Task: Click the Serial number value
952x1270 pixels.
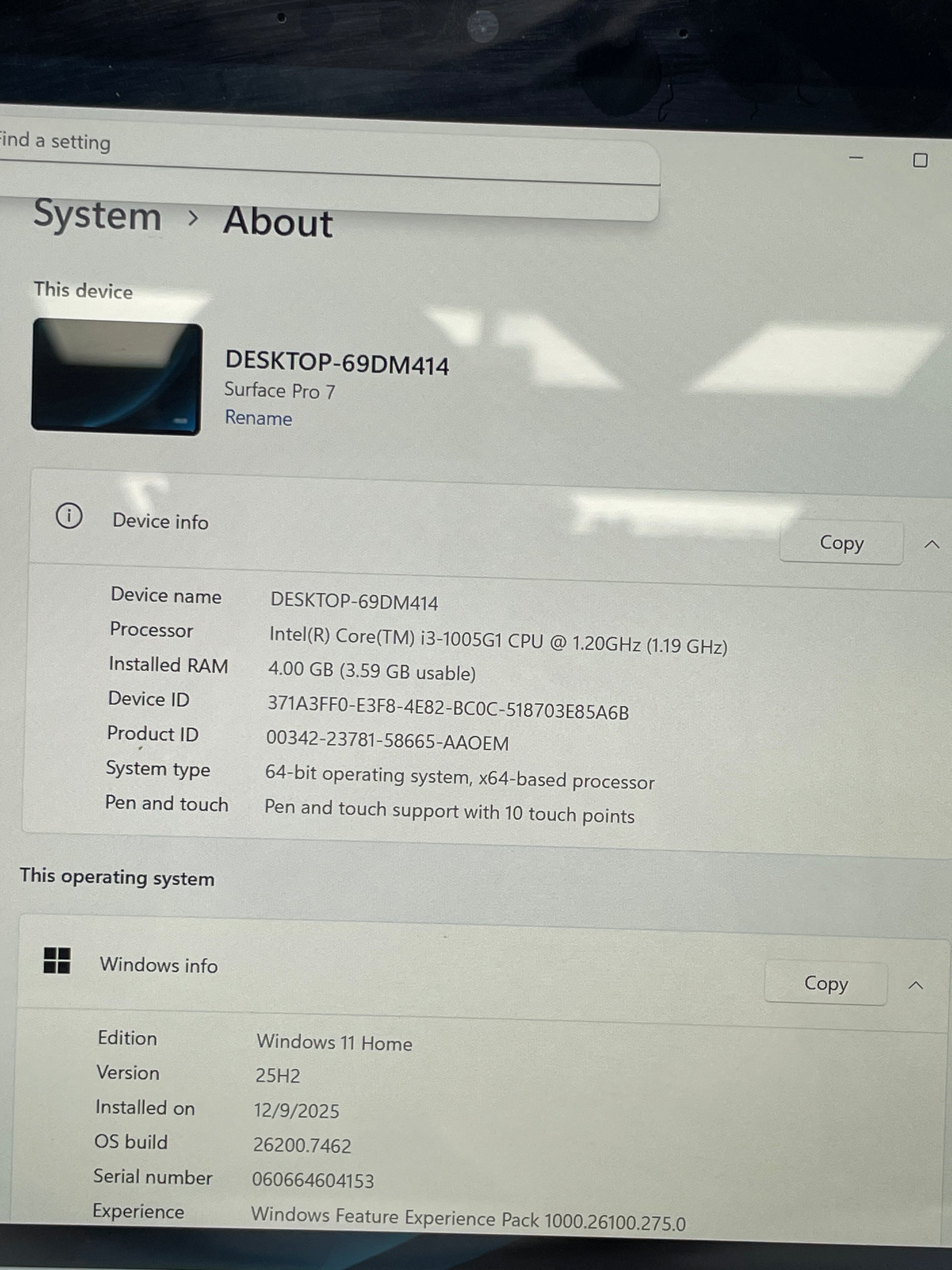Action: tap(313, 1180)
